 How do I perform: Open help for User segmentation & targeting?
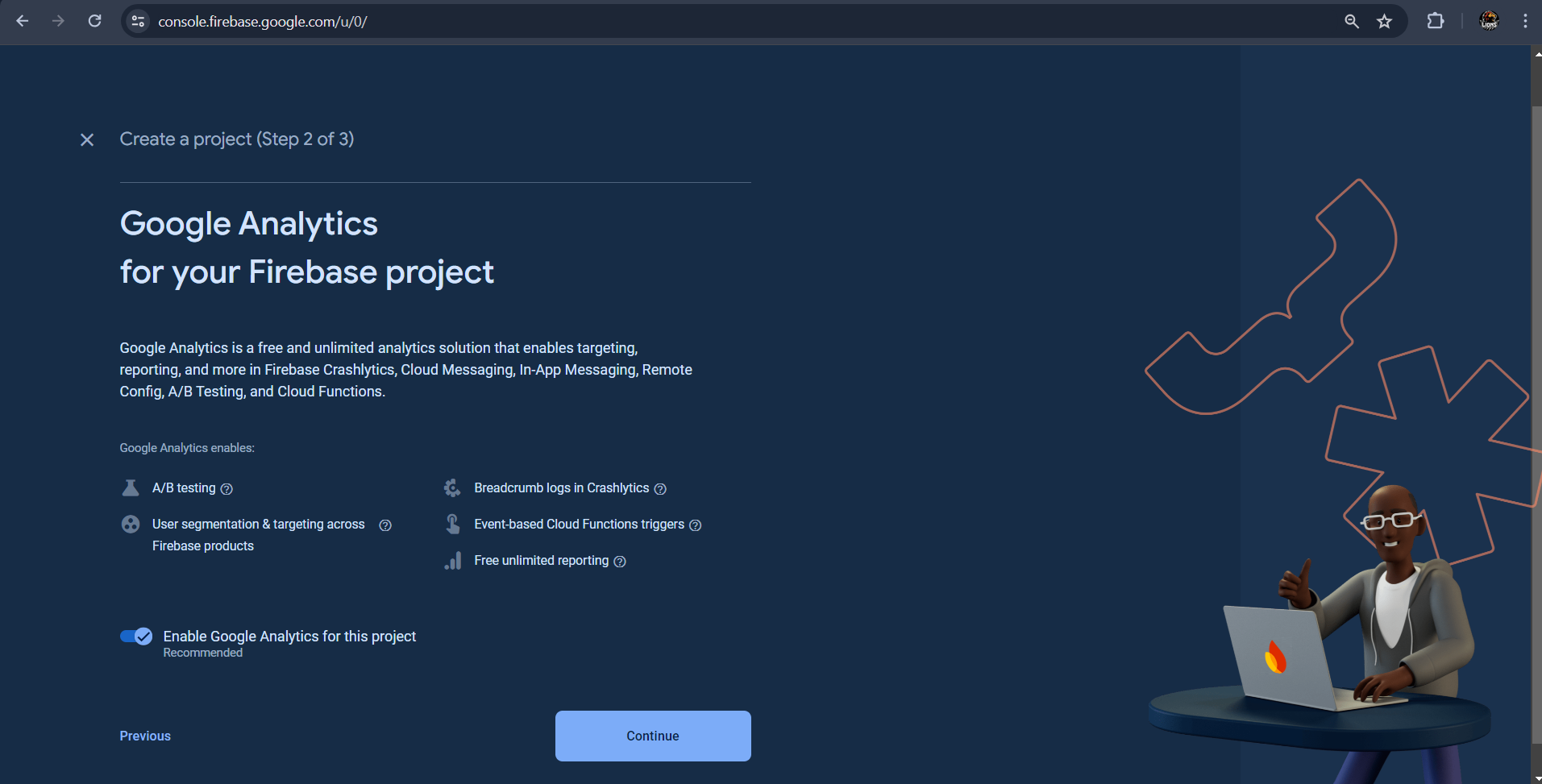[x=385, y=525]
